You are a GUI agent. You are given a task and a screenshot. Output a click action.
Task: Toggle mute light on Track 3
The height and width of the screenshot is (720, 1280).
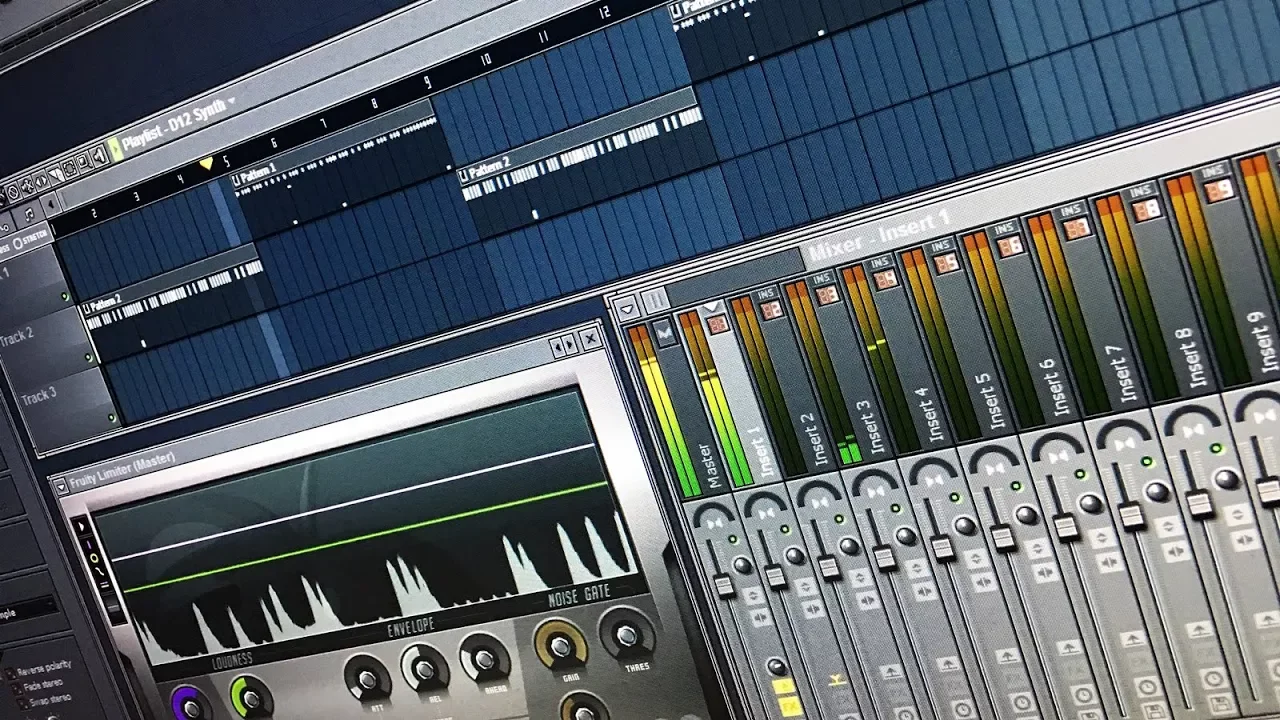pyautogui.click(x=113, y=418)
